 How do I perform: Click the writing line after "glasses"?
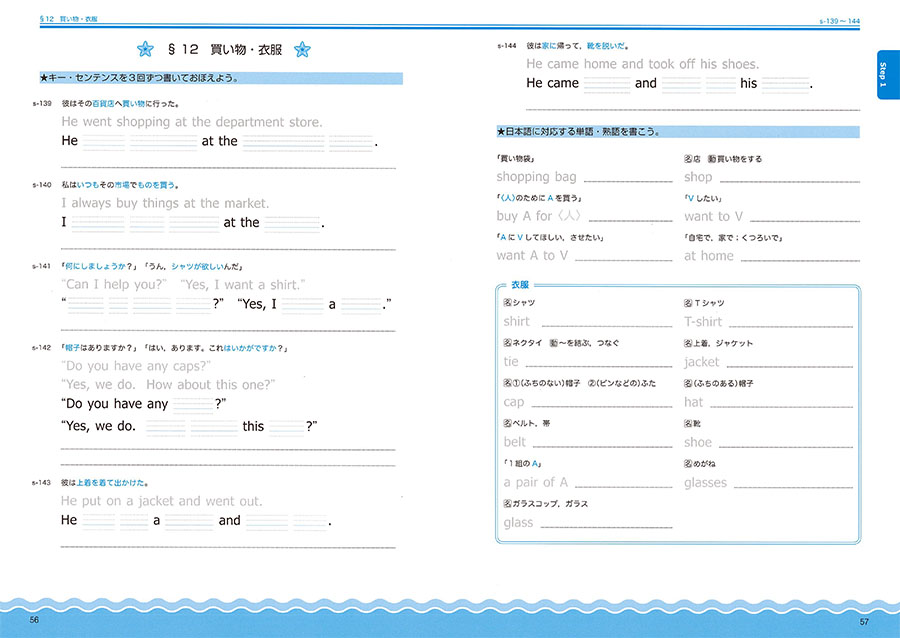click(795, 485)
